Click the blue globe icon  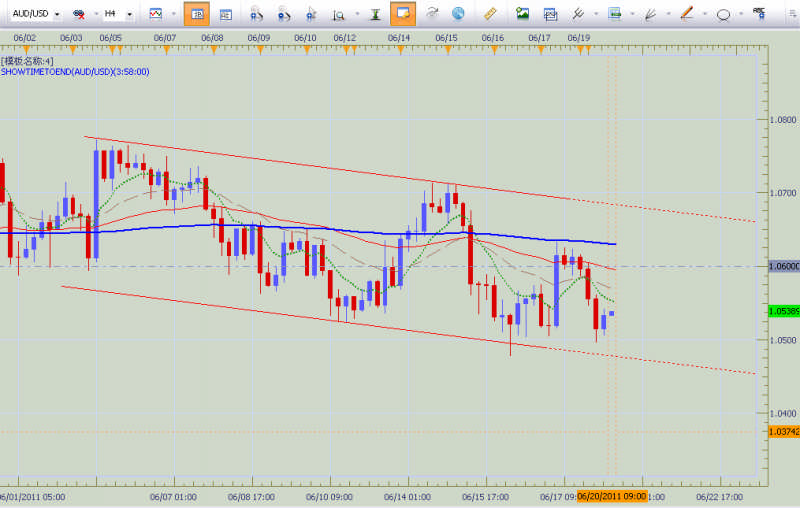coord(458,13)
